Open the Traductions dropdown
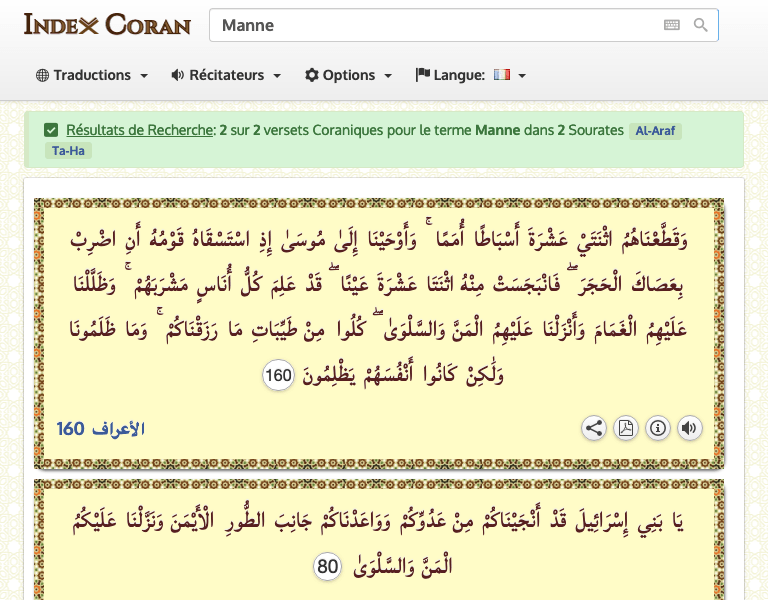The image size is (768, 600). tap(92, 75)
